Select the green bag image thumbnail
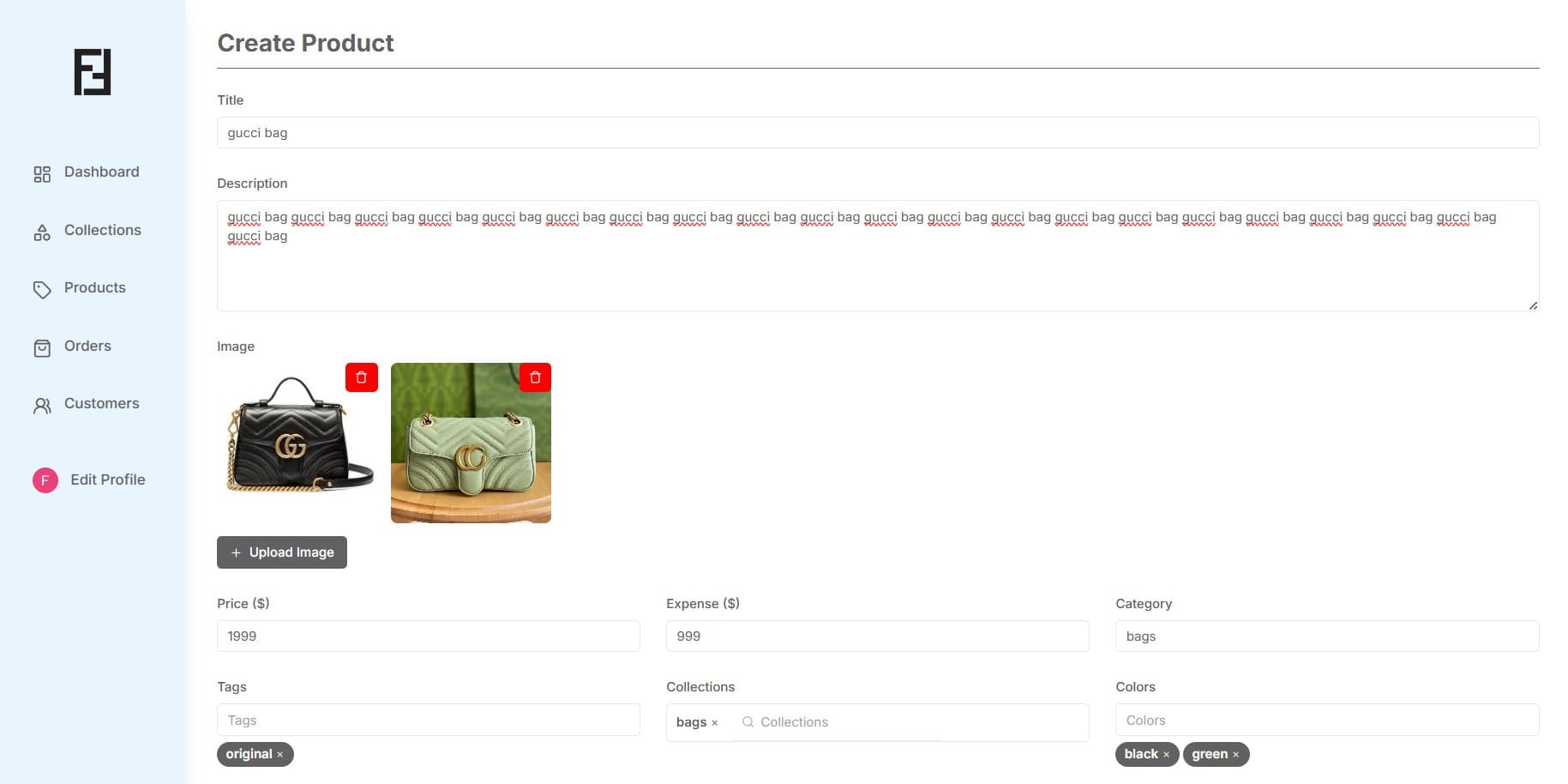1568x784 pixels. (x=470, y=455)
